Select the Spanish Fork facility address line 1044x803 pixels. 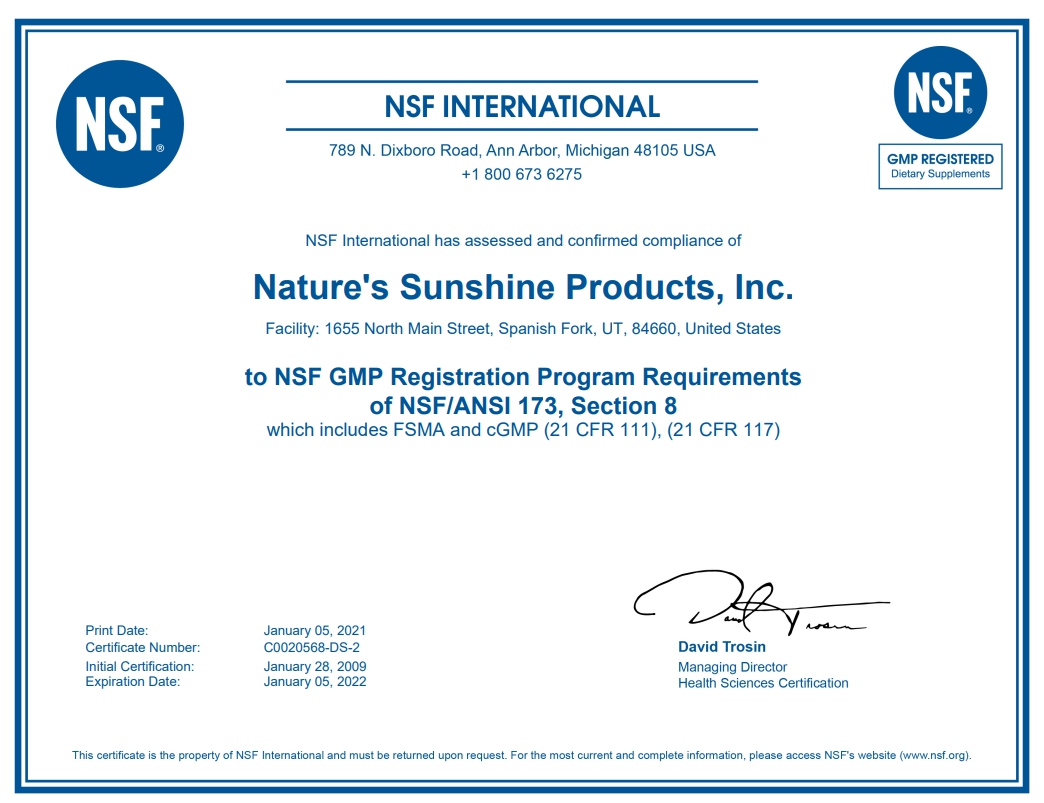point(523,328)
